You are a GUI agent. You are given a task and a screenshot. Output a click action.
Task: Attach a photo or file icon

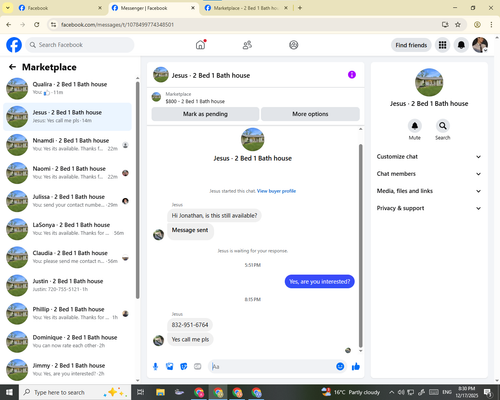[x=170, y=367]
